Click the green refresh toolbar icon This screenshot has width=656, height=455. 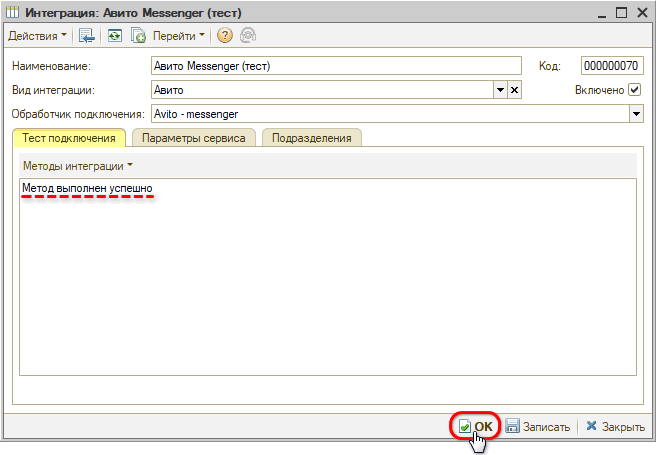(x=113, y=36)
